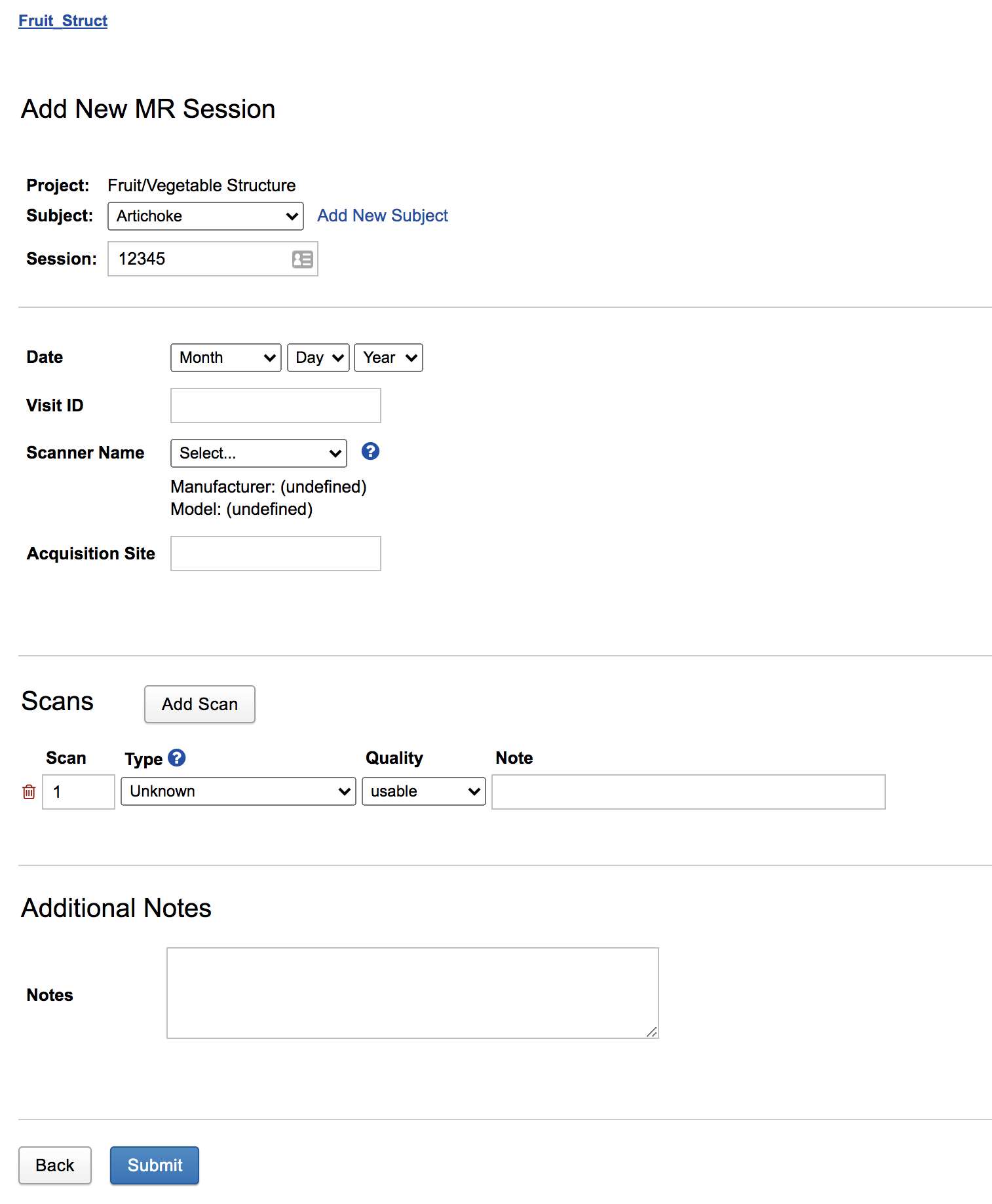Image resolution: width=992 pixels, height=1204 pixels.
Task: Open the scan Type dropdown showing Unknown
Action: click(x=238, y=791)
